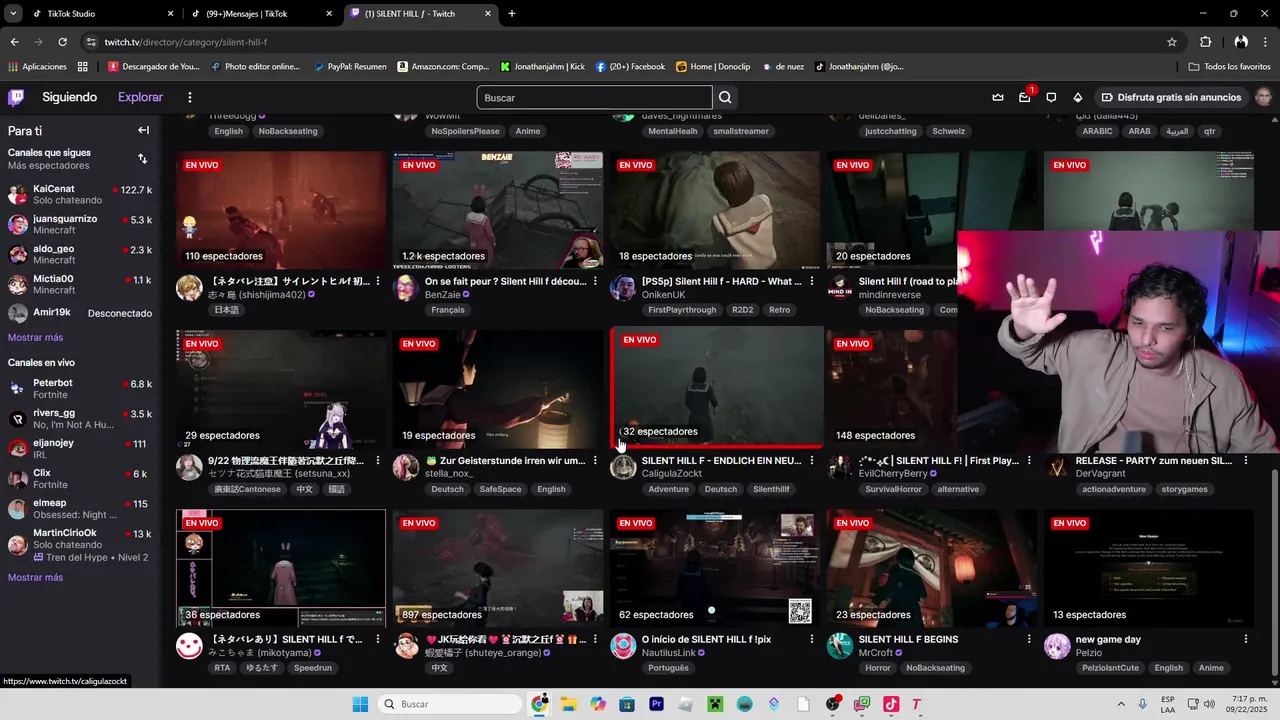The image size is (1280, 720).
Task: Open options for Pelzio stream card
Action: click(1246, 639)
